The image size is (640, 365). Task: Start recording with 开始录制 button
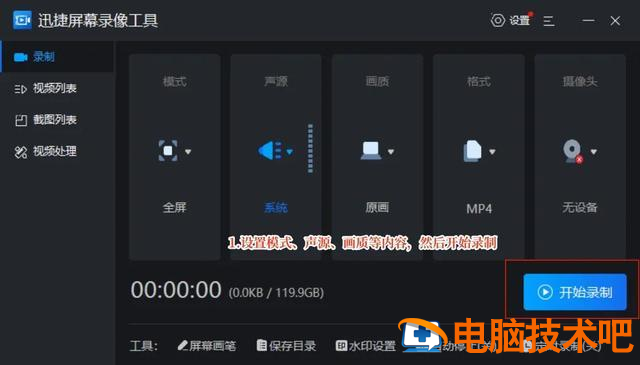[575, 292]
